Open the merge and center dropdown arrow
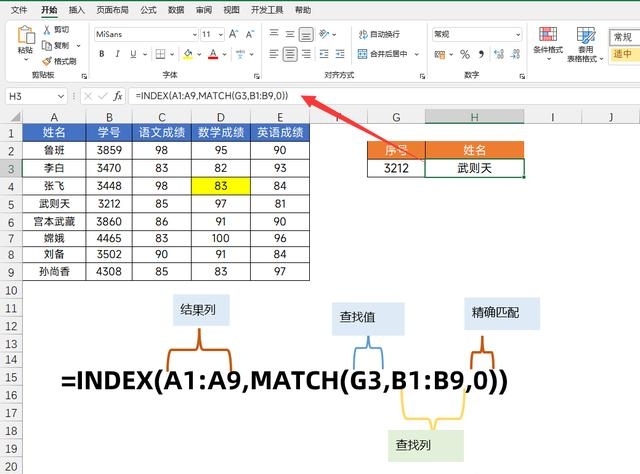 tap(417, 54)
